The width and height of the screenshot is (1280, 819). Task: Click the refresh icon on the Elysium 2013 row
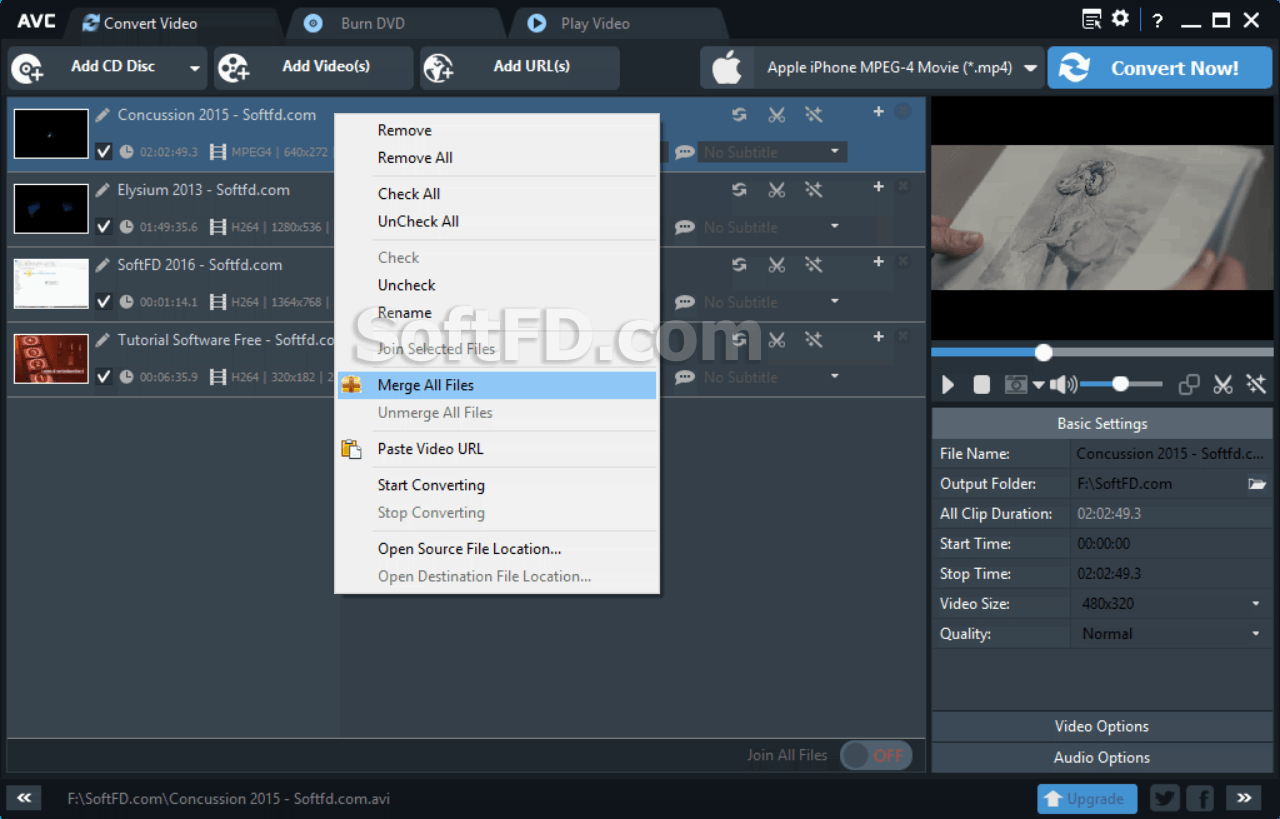(739, 189)
